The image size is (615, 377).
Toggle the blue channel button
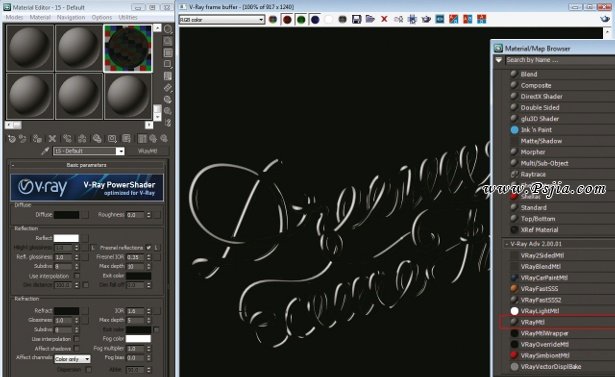coord(315,20)
